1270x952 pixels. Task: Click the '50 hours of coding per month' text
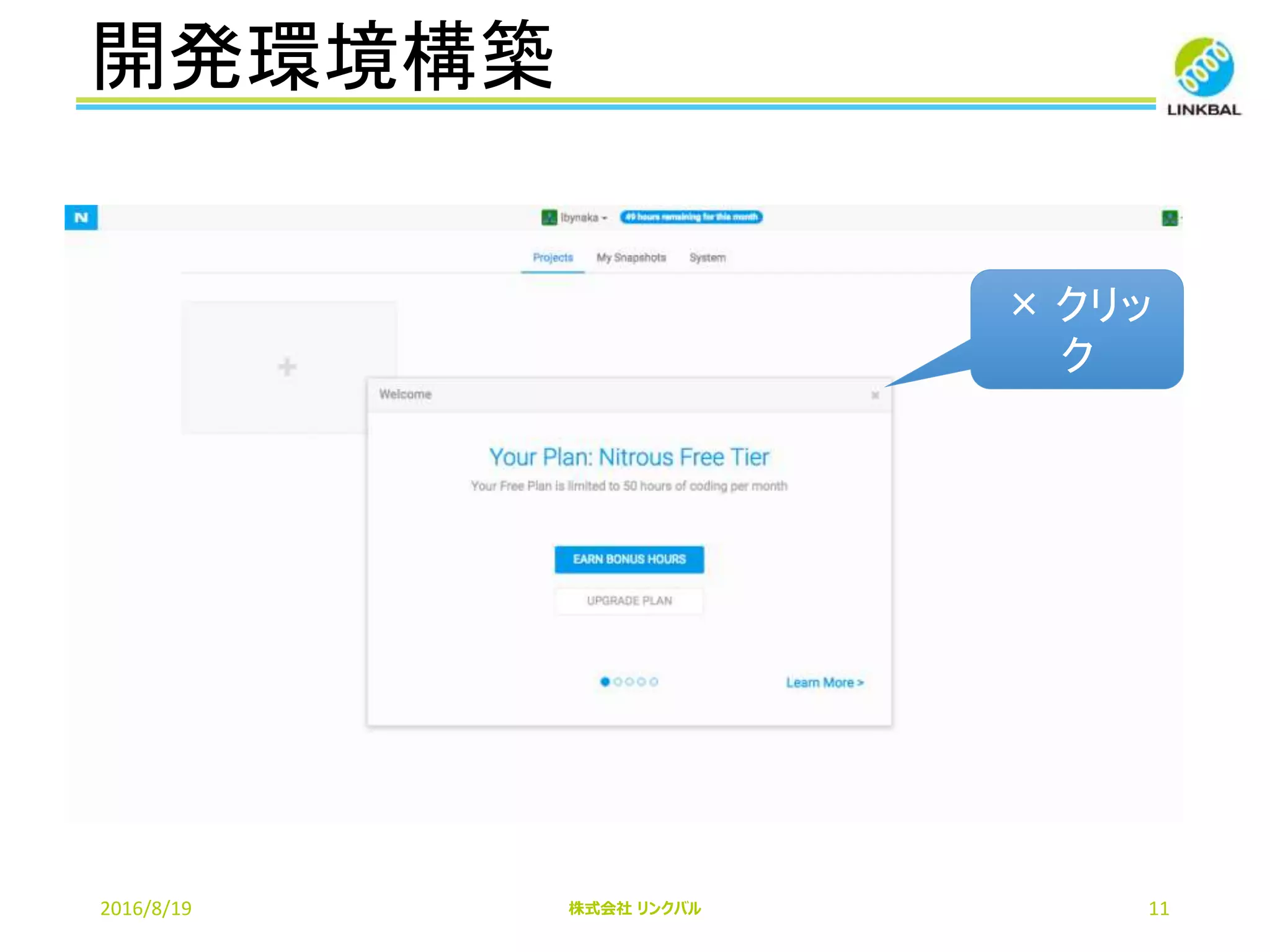tap(705, 486)
